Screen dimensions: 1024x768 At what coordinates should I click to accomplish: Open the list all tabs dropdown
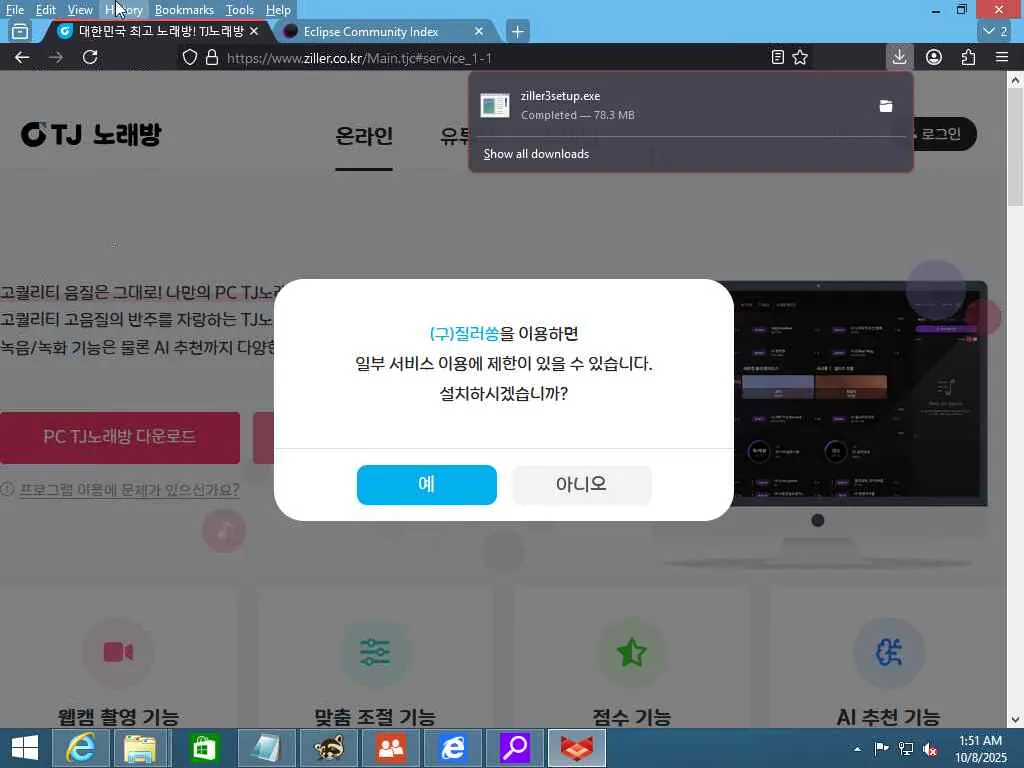click(x=995, y=31)
